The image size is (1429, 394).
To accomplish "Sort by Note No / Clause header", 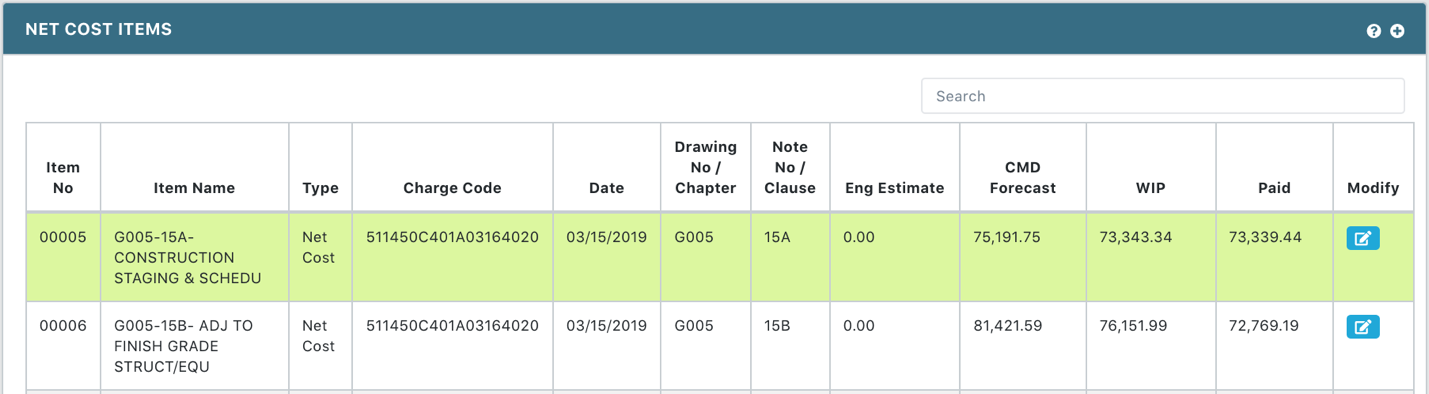I will [790, 167].
